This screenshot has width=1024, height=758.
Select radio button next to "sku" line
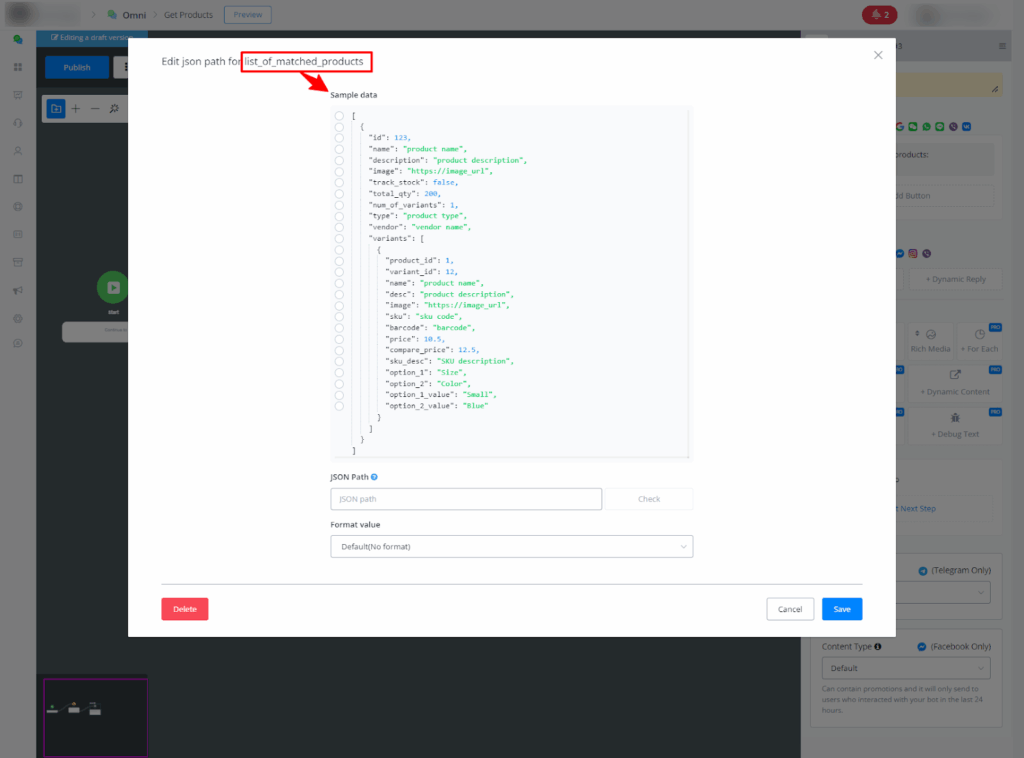pos(340,316)
